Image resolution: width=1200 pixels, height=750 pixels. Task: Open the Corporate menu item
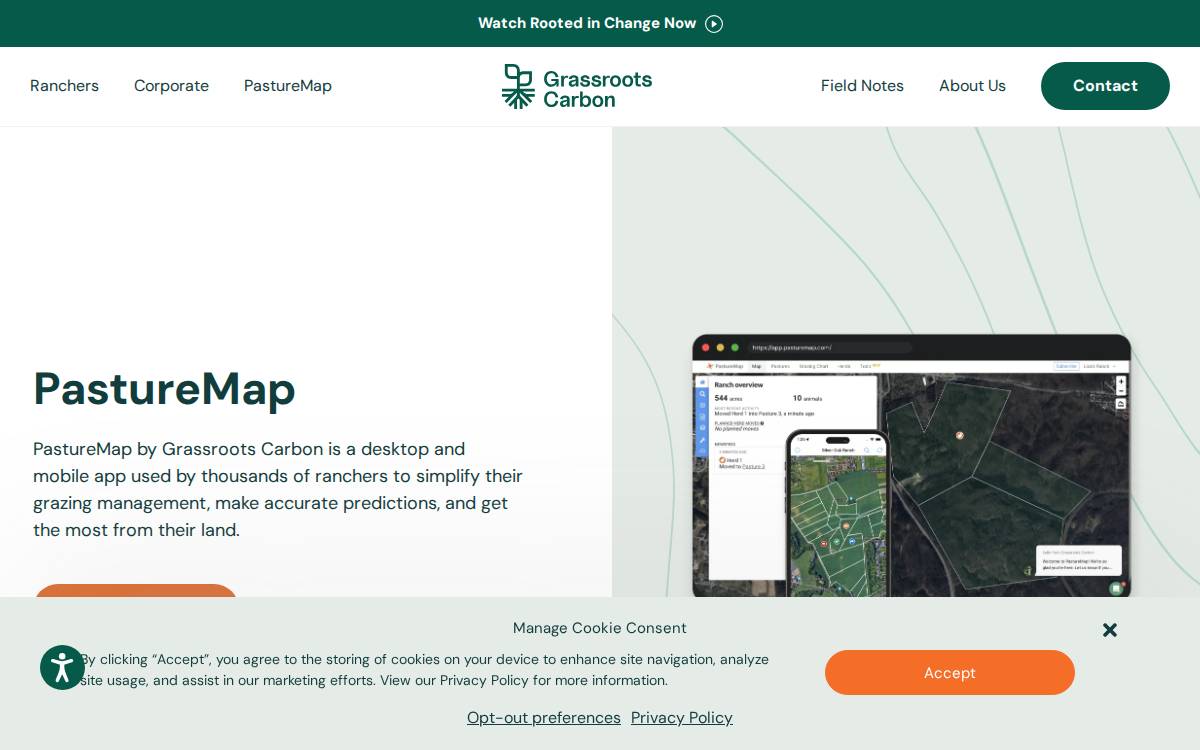tap(171, 86)
